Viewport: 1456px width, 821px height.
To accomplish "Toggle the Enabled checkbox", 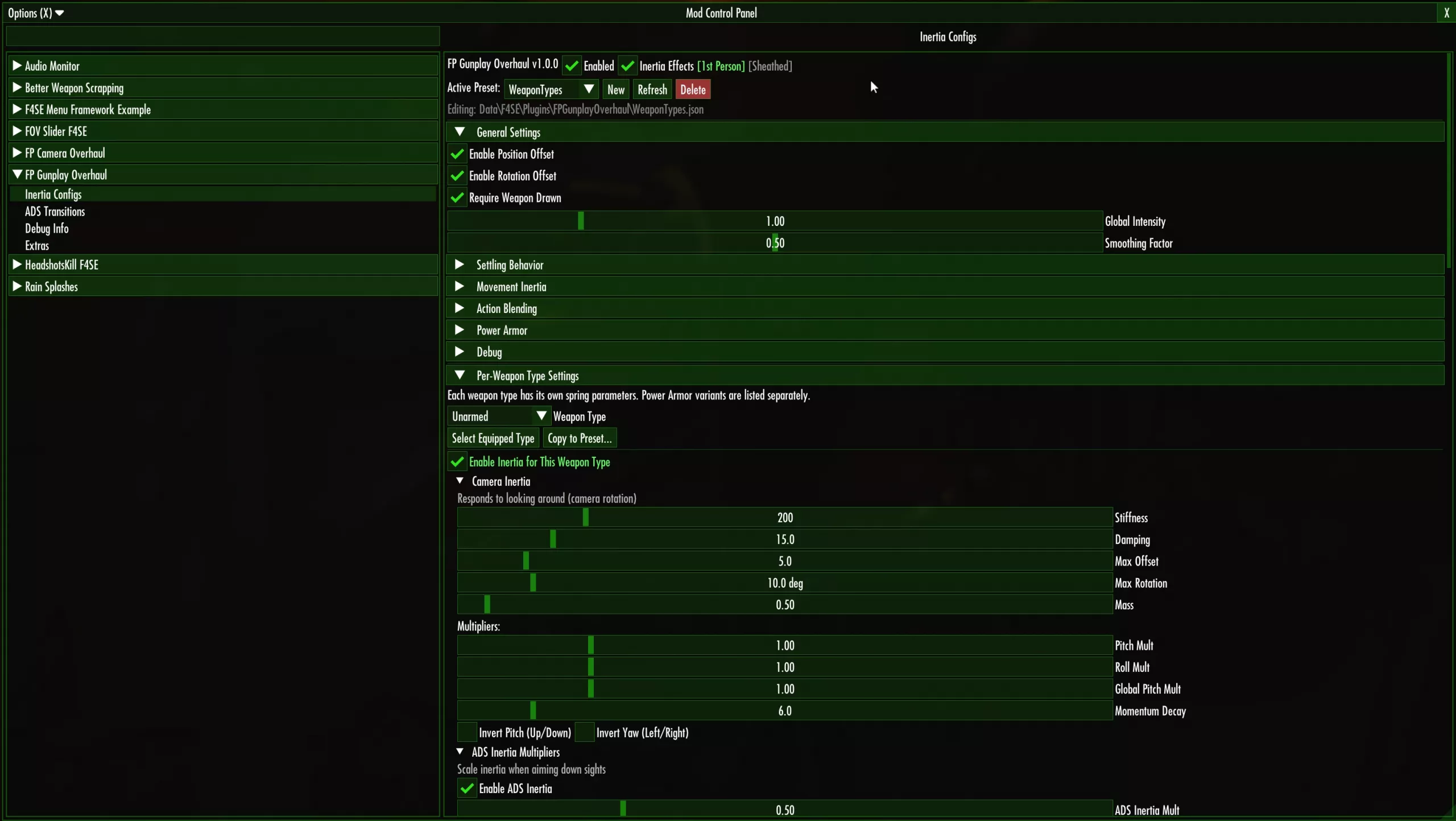I will 572,66.
